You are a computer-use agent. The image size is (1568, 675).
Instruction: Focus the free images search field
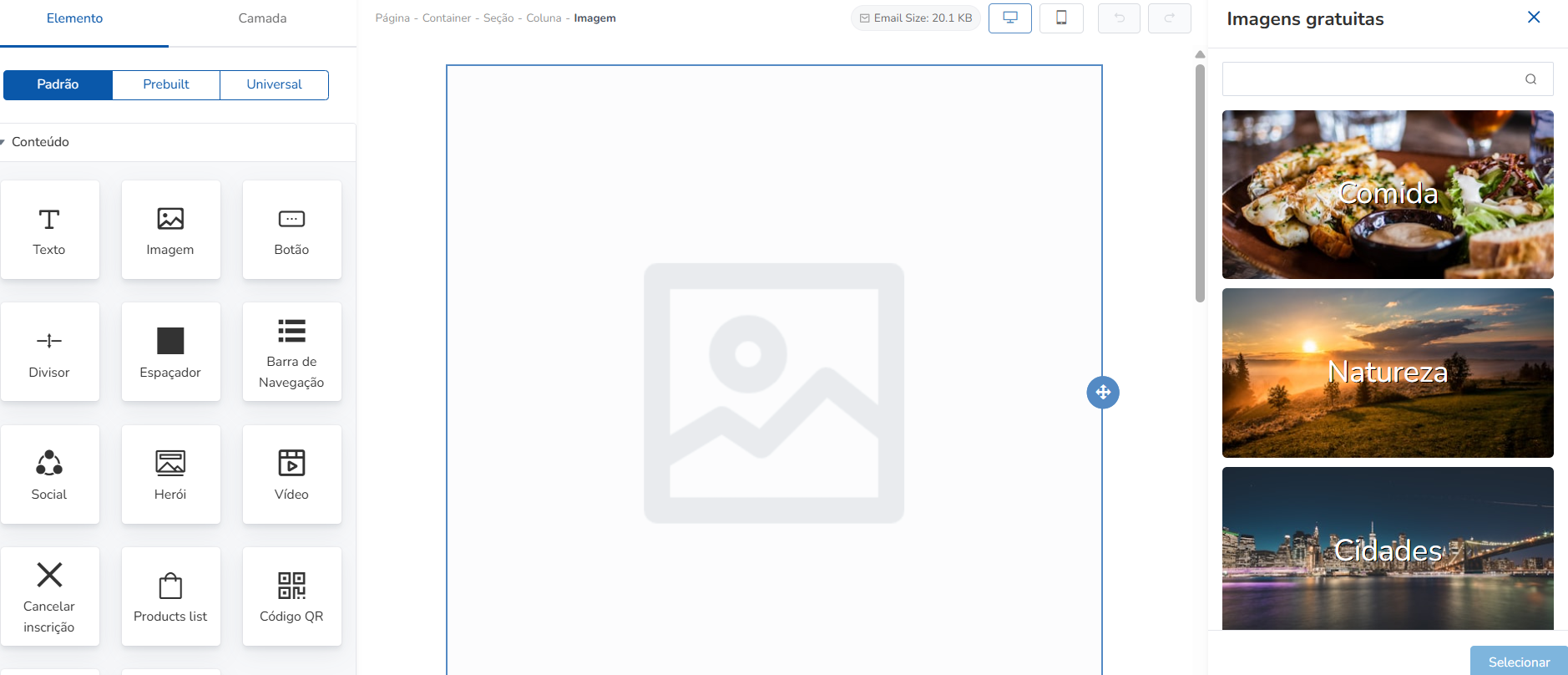[x=1388, y=79]
